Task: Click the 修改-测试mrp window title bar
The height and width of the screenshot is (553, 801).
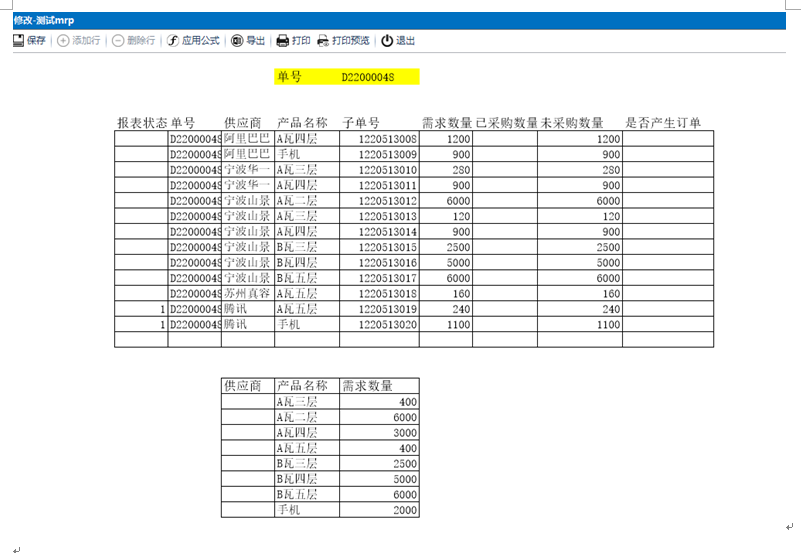Action: 400,20
